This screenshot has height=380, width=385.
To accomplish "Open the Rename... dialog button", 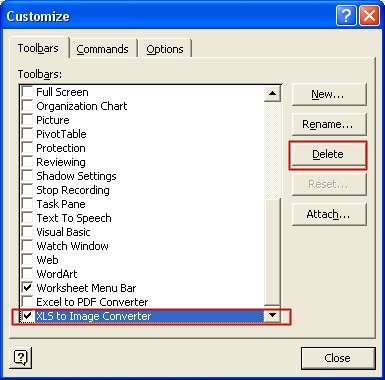I will point(328,124).
